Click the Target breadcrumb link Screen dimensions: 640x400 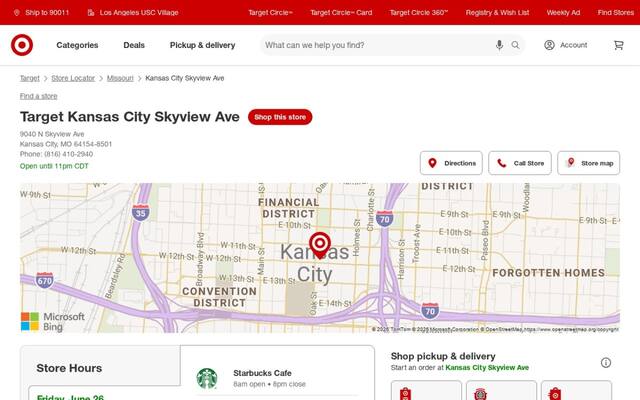point(30,78)
